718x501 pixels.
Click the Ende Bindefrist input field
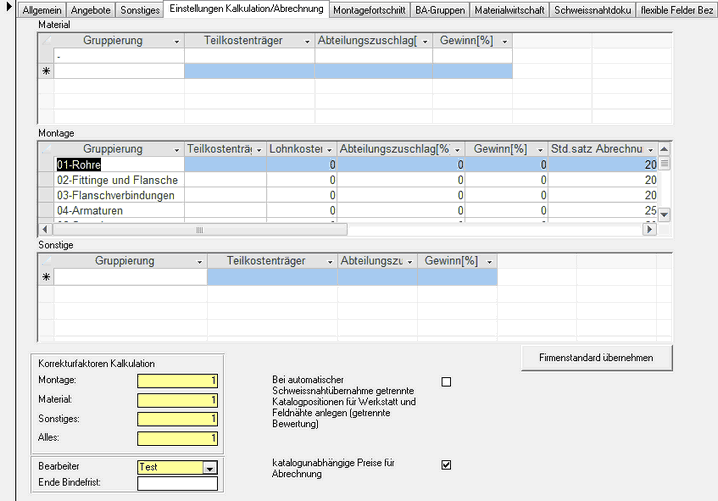(x=177, y=484)
